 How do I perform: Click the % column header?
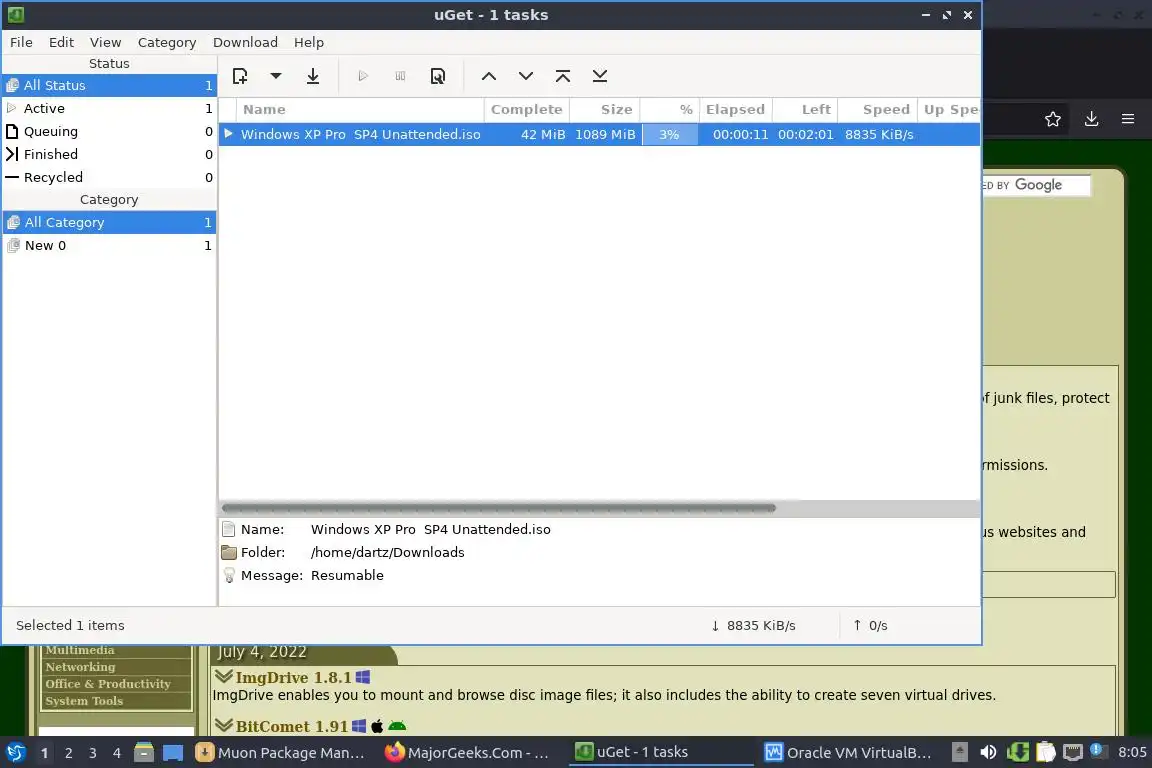click(x=669, y=110)
